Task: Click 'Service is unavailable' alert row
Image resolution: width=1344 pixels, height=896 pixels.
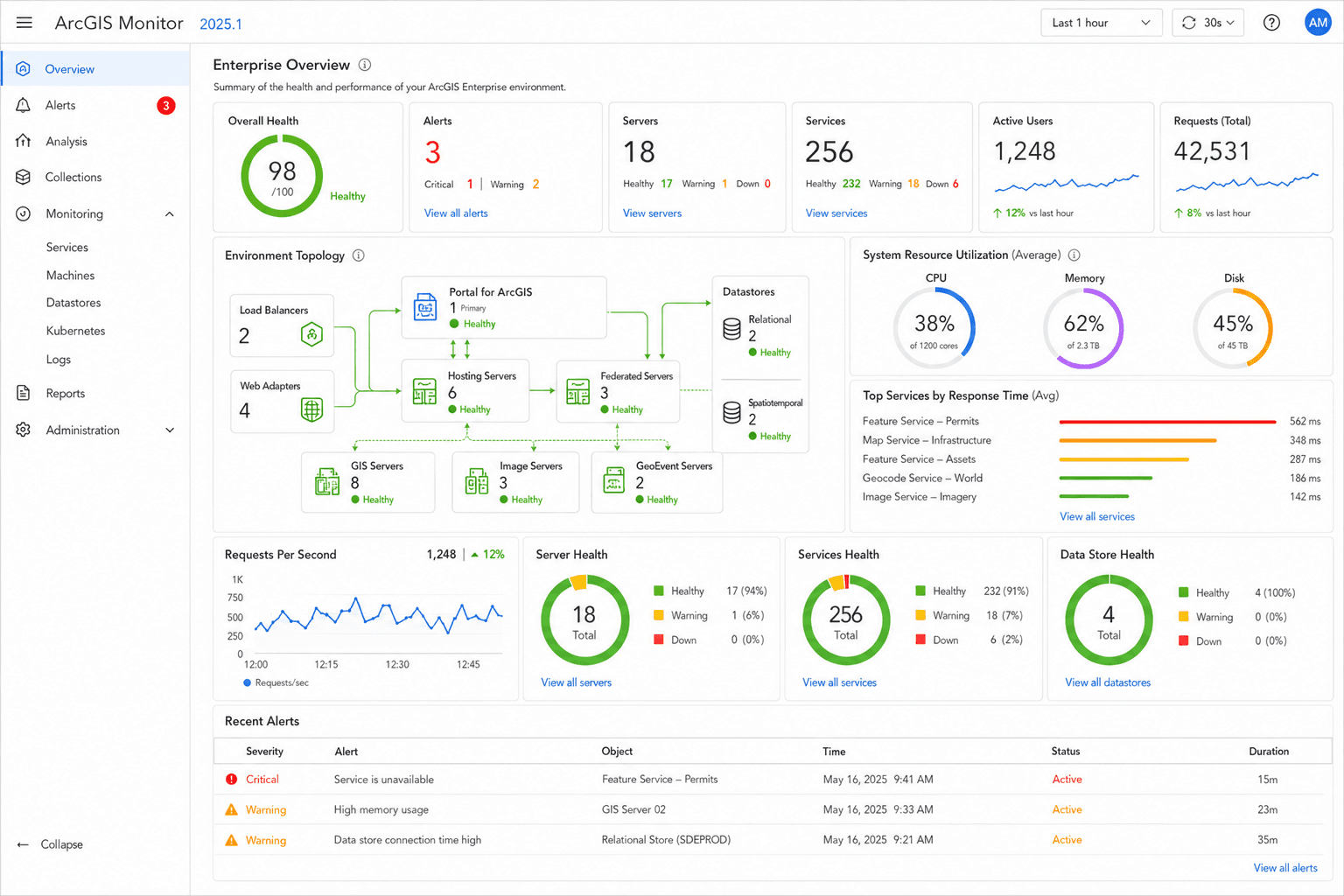Action: coord(773,780)
